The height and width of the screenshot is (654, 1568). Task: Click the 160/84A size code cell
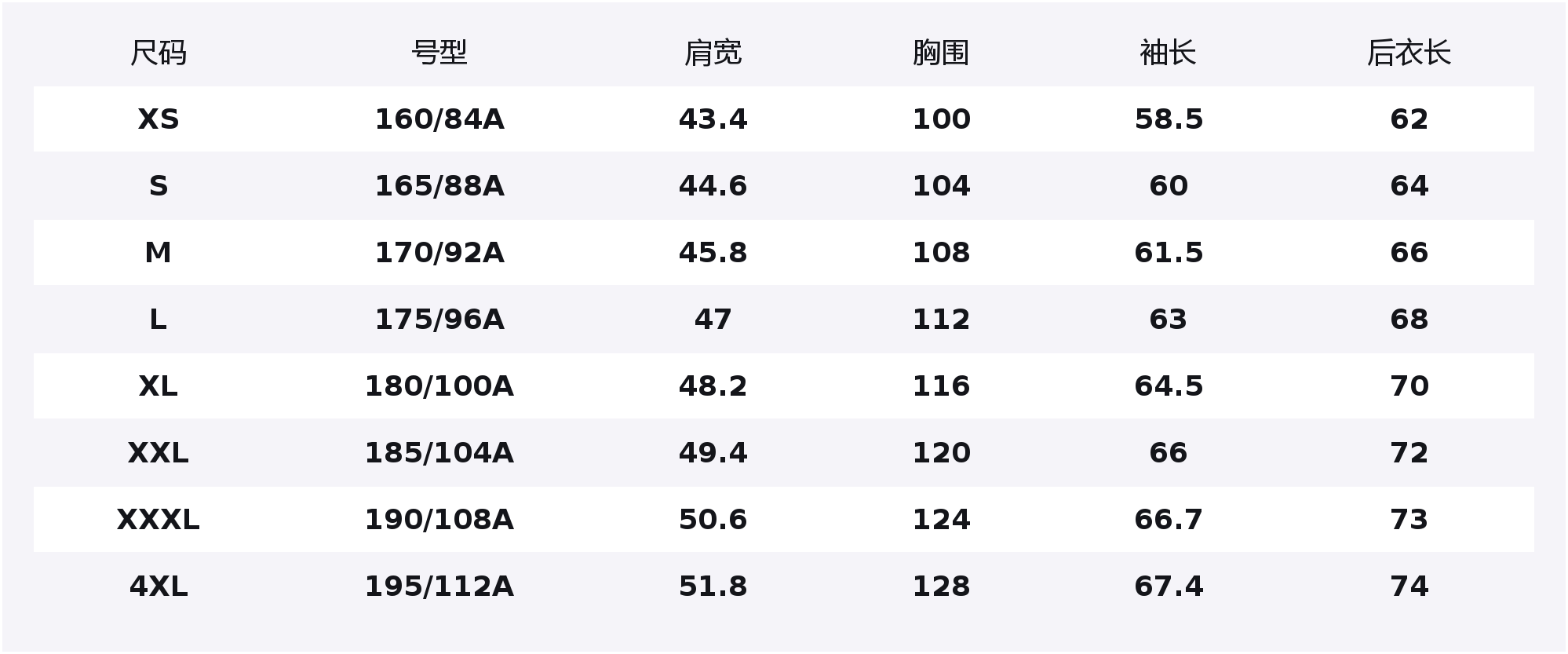[x=439, y=119]
